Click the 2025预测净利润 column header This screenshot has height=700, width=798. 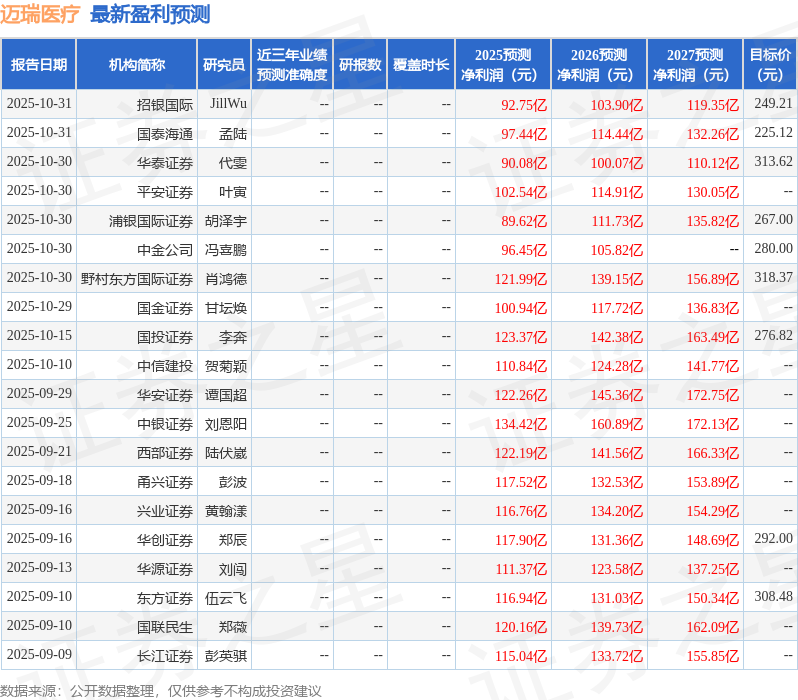pyautogui.click(x=503, y=64)
